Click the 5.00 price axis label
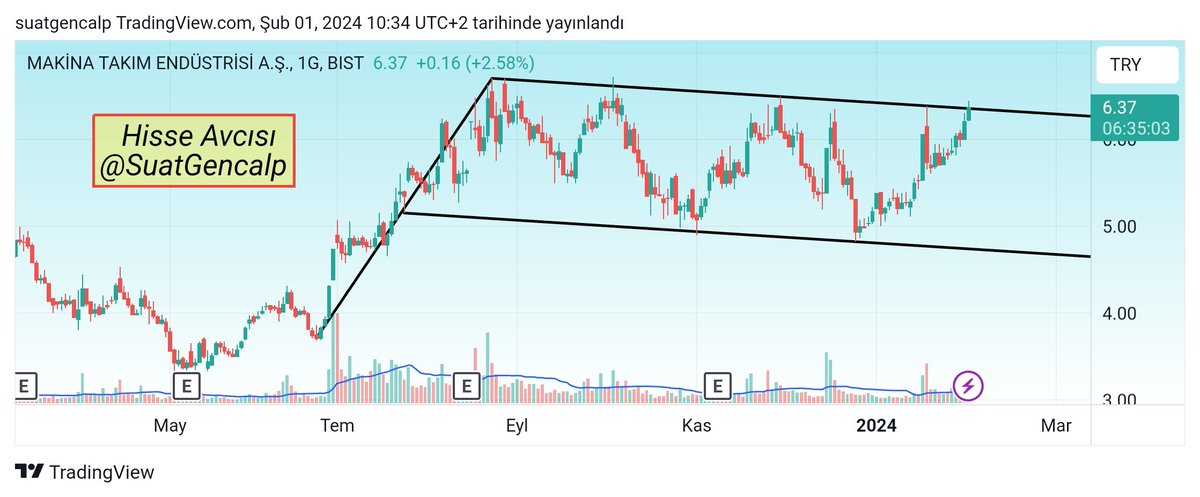The image size is (1200, 497). (1120, 226)
